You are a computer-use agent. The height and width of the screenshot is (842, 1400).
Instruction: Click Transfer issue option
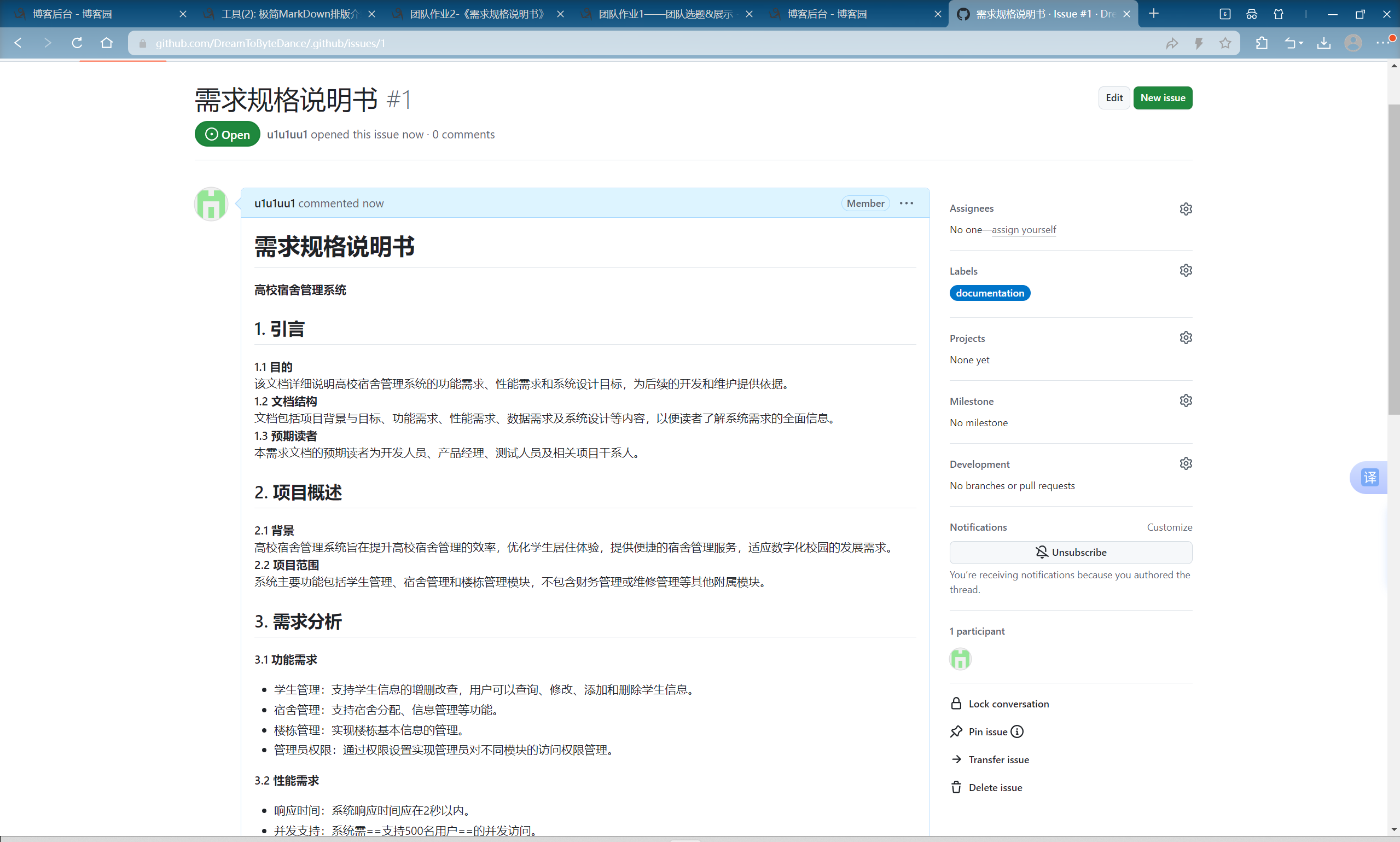tap(998, 759)
